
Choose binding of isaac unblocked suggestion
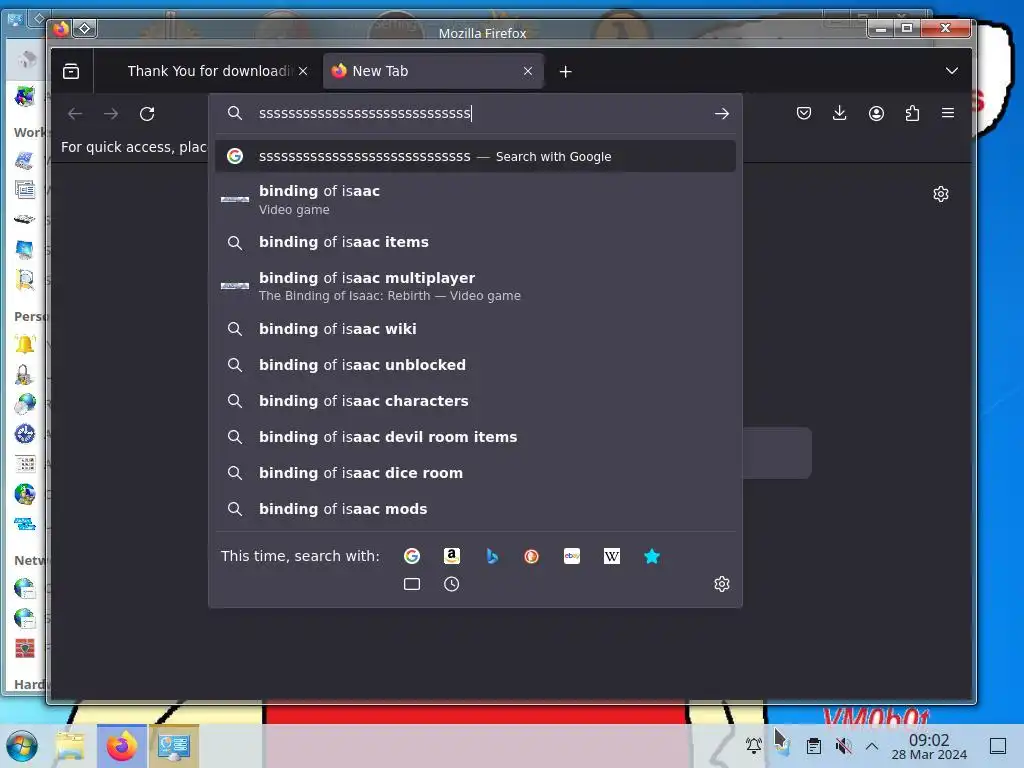coord(475,364)
